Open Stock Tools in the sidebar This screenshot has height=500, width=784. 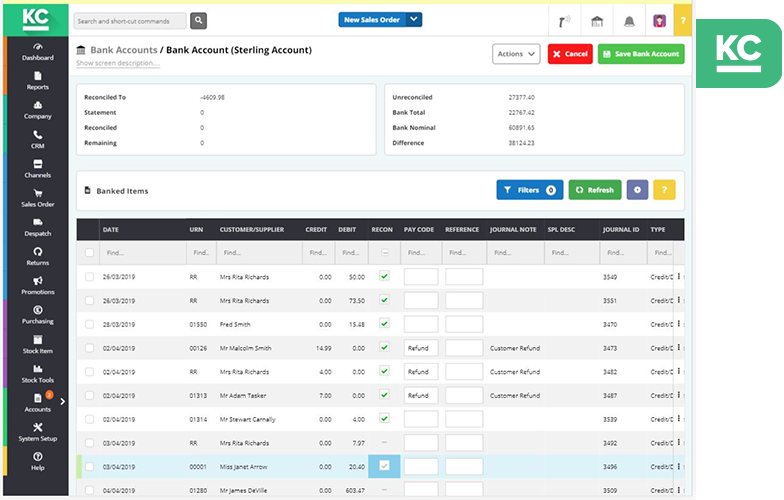(x=38, y=374)
